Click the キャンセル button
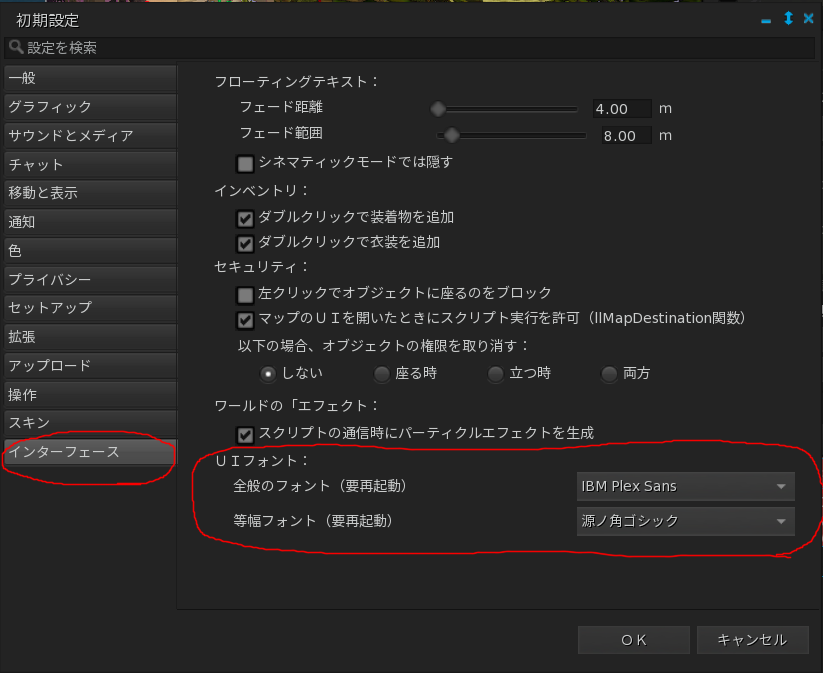The width and height of the screenshot is (823, 673). click(753, 640)
